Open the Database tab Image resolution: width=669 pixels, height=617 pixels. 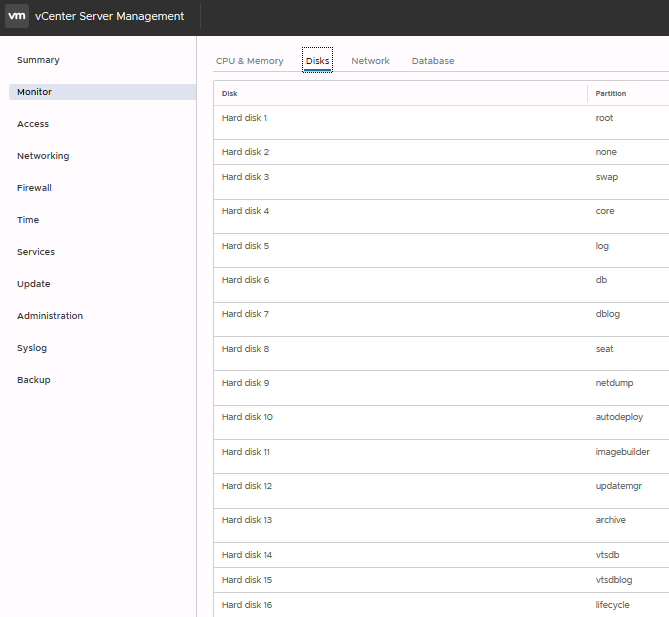pyautogui.click(x=433, y=61)
